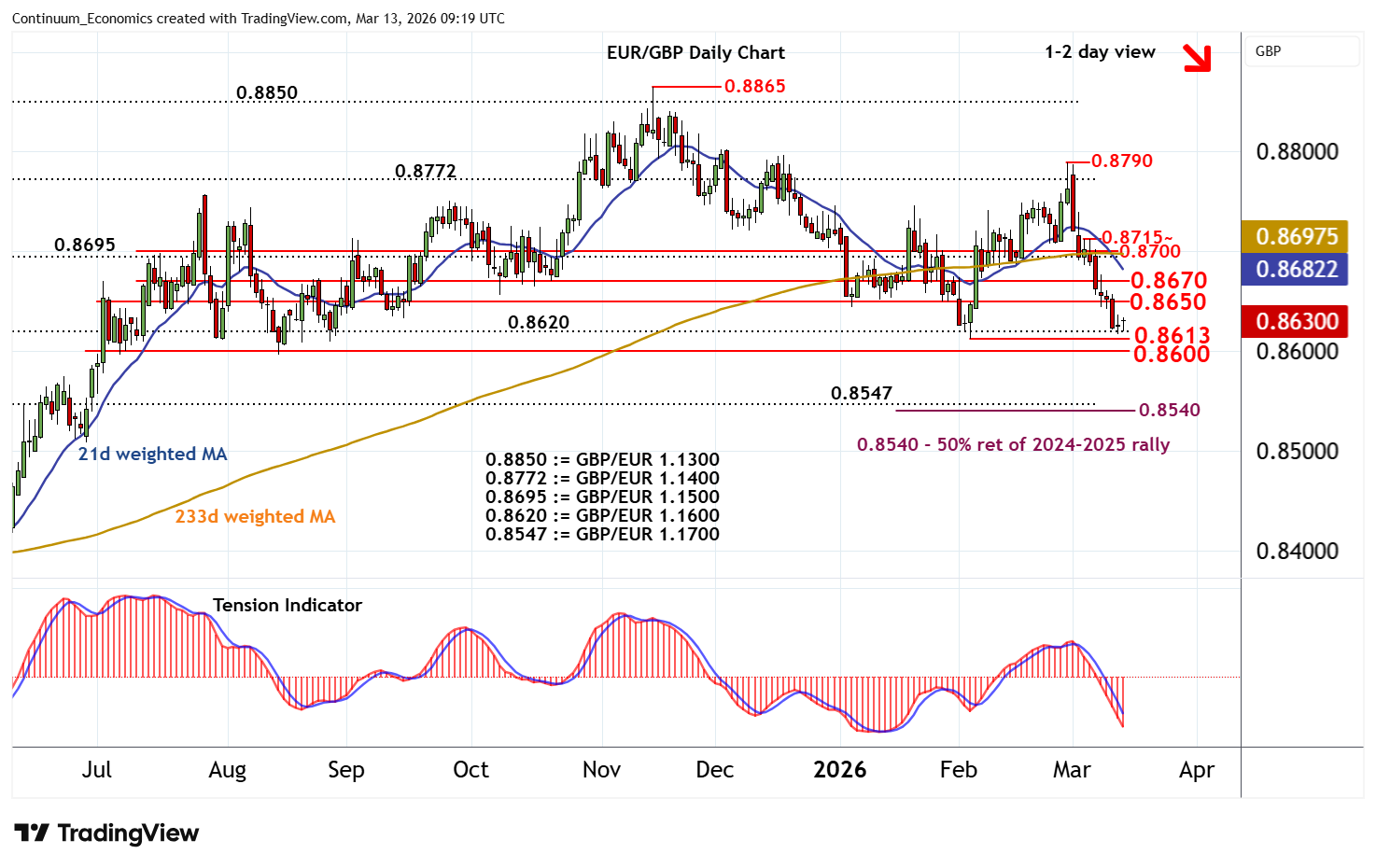Click the Continuum_Economics attribution header text
This screenshot has width=1376, height=868.
coord(258,19)
